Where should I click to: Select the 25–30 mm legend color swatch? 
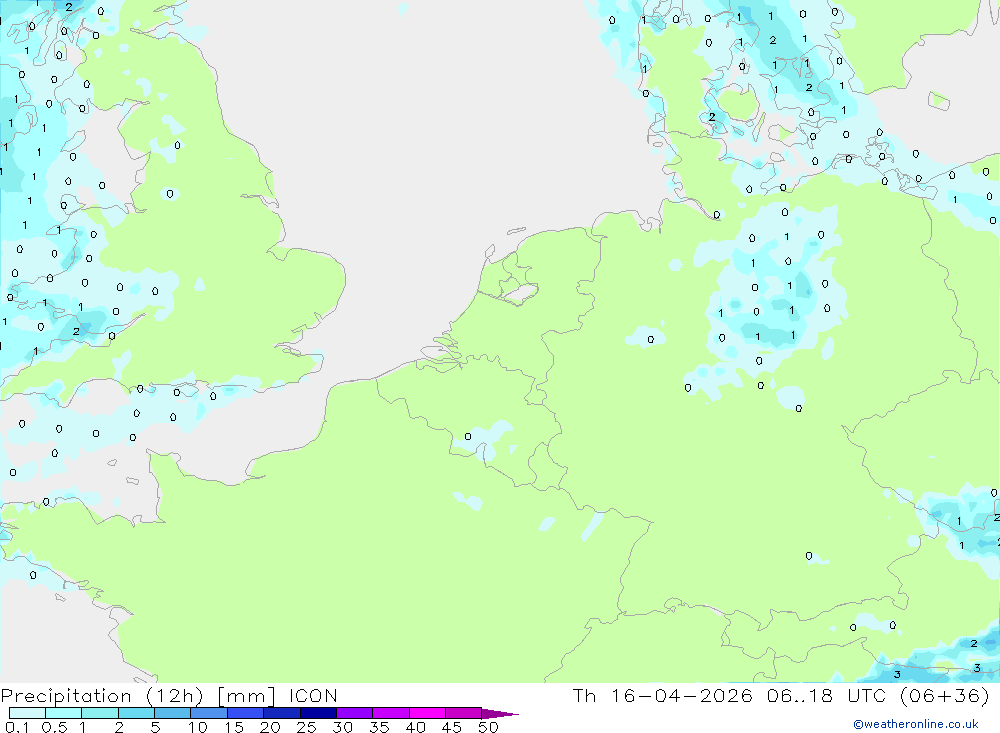click(318, 713)
